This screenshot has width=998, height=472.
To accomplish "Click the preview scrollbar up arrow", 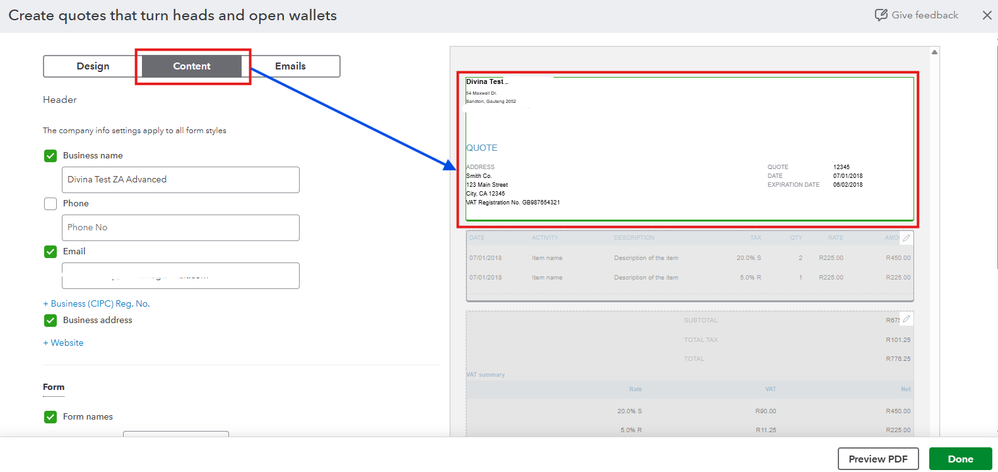I will pyautogui.click(x=934, y=52).
